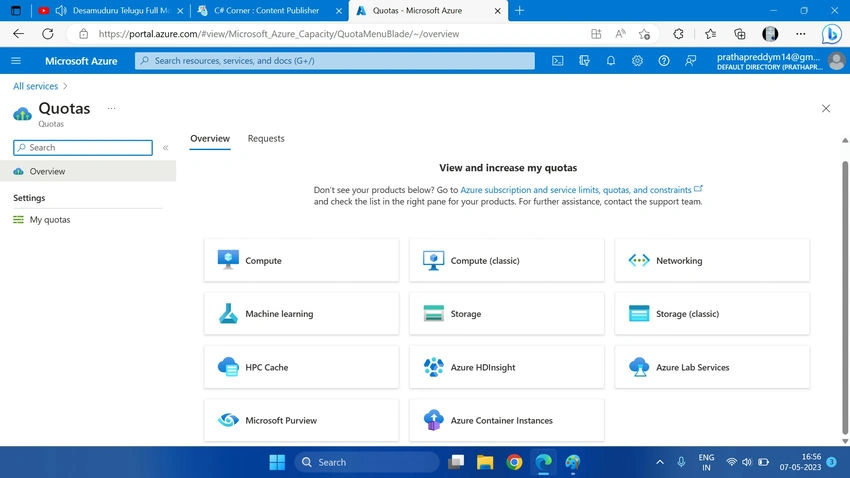Open the Machine learning quota tile
Viewport: 850px width, 478px height.
coord(301,313)
